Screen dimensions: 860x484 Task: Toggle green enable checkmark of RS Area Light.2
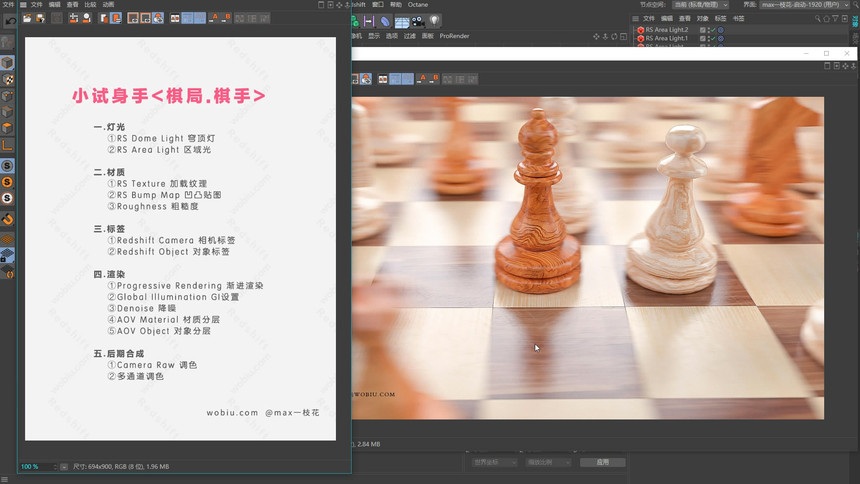point(712,30)
